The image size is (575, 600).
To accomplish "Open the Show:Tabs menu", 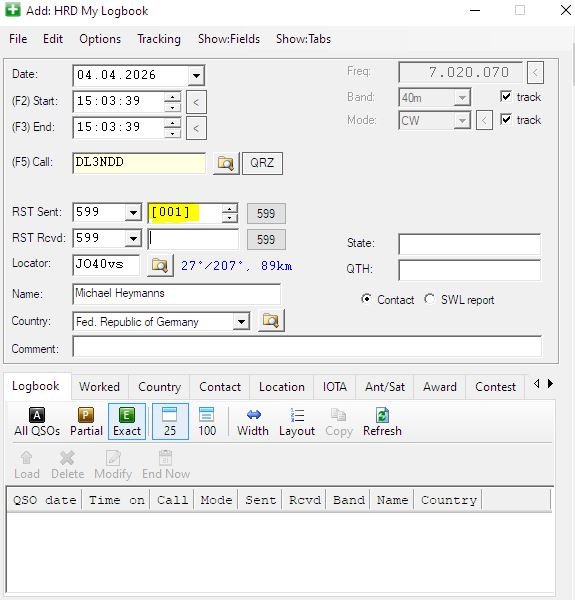I will (x=303, y=39).
